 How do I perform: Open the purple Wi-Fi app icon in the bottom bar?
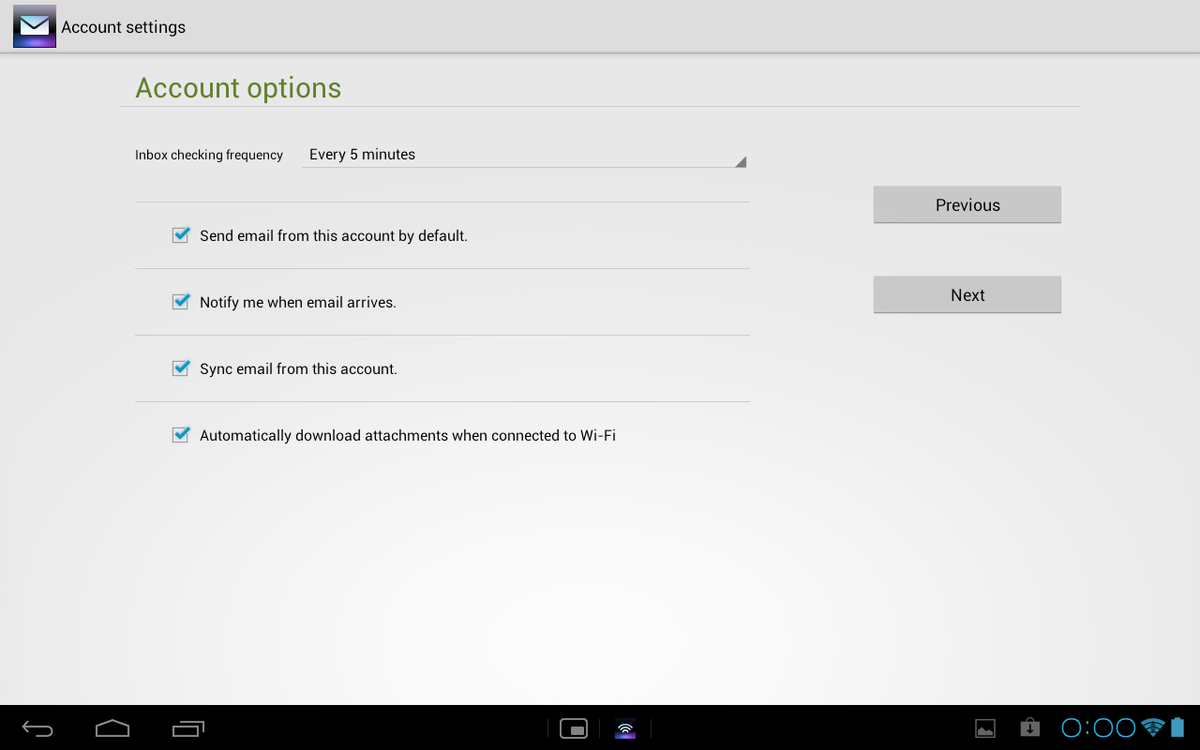[625, 728]
